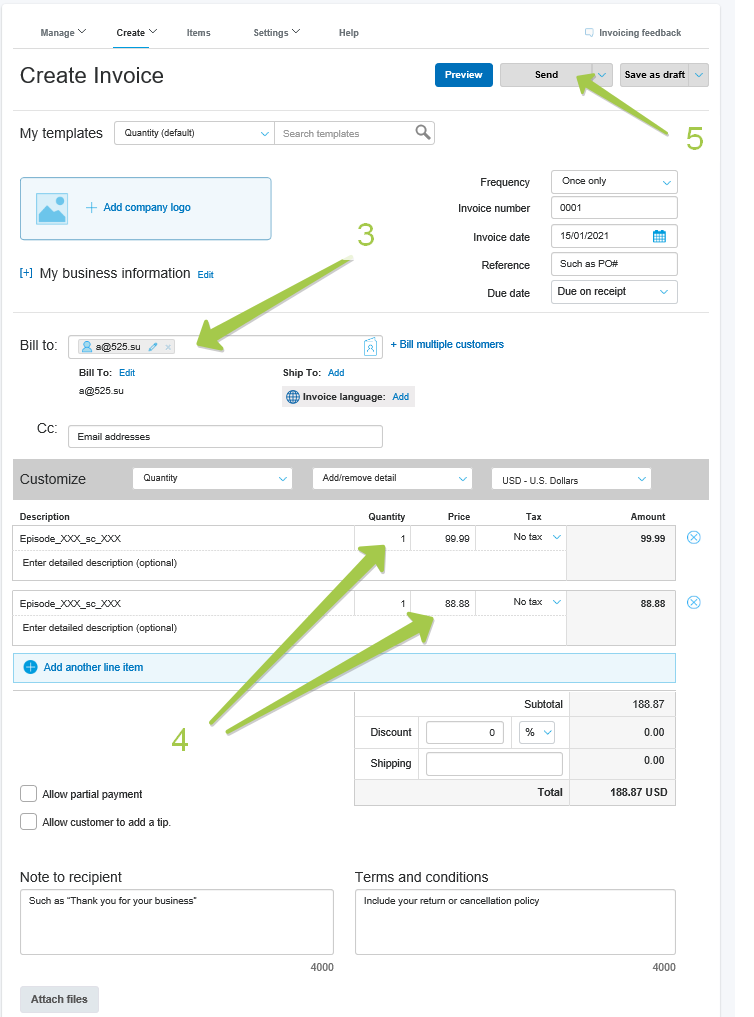Remove the 99.99 line item
The height and width of the screenshot is (1017, 754).
[694, 538]
